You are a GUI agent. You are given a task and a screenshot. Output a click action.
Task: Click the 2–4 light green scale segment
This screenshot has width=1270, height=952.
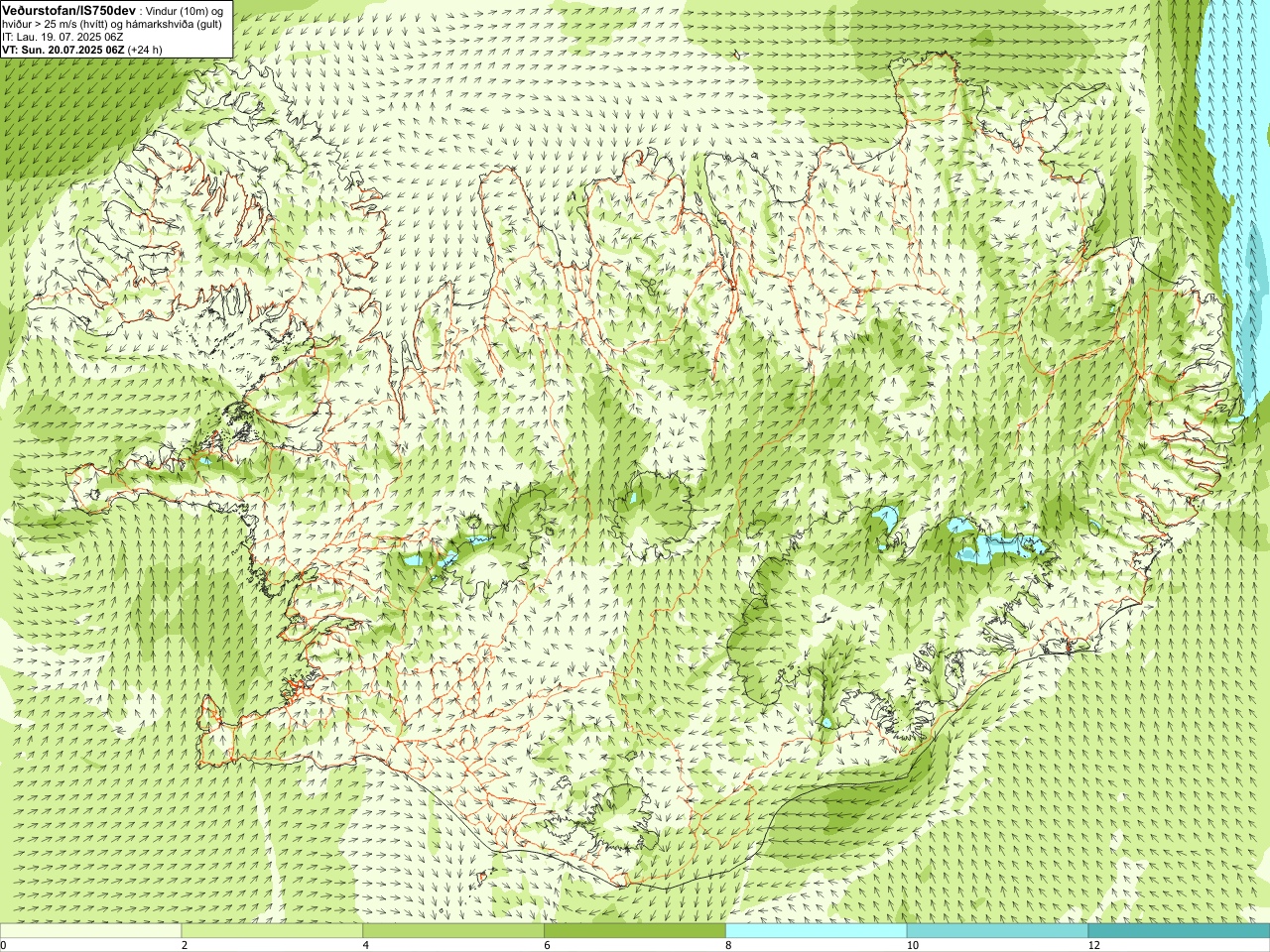pyautogui.click(x=272, y=931)
